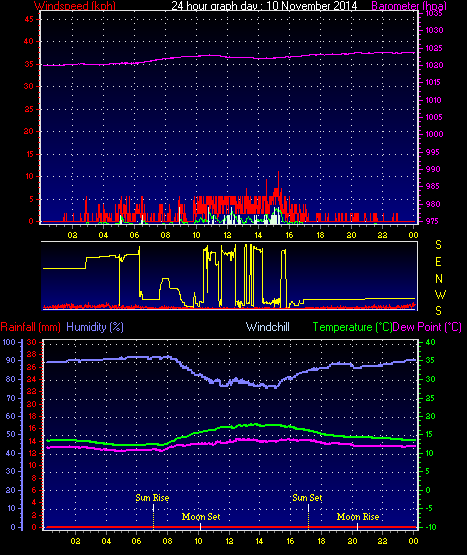This screenshot has height=555, width=467.
Task: Click the Windspeed (kph) axis title
Action: (x=75, y=5)
